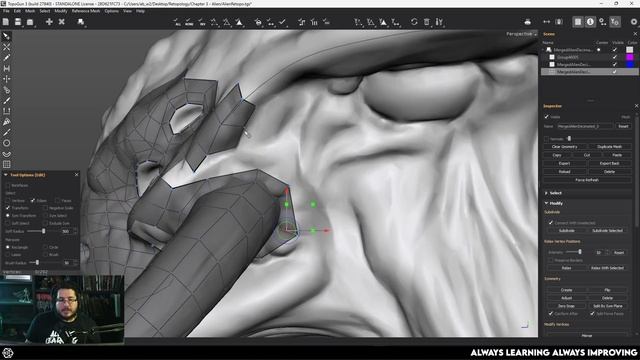Open settings via the gear icon at top right
This screenshot has height=360, width=640.
point(634,22)
